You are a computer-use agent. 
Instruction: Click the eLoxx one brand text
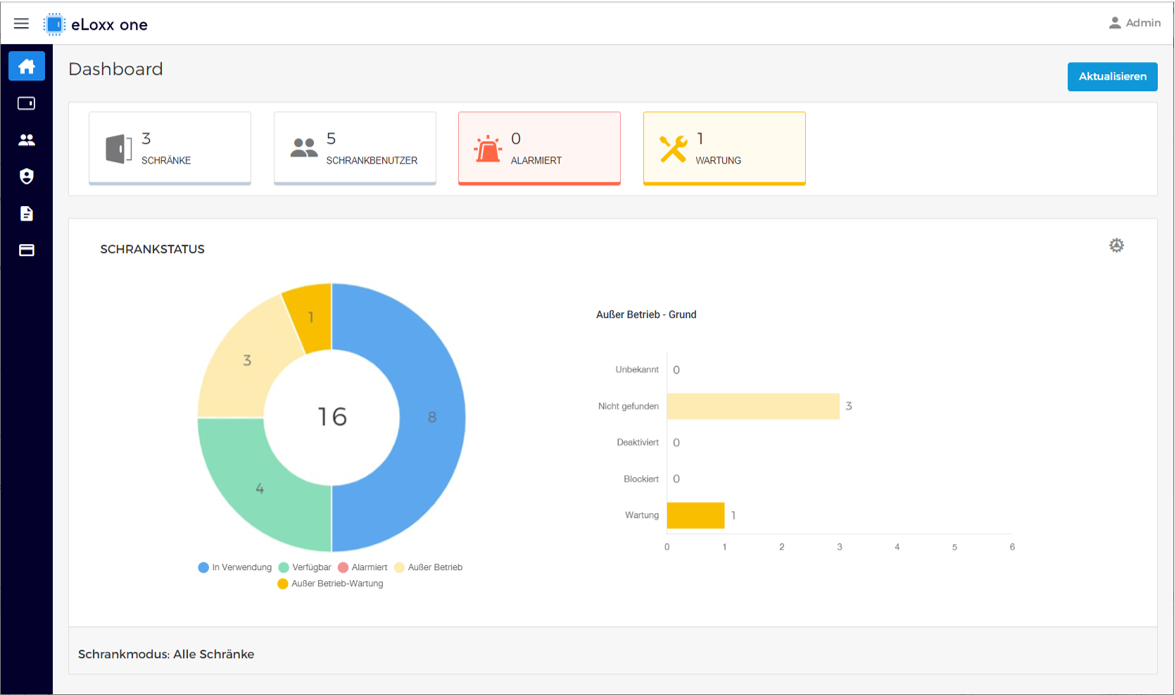109,25
